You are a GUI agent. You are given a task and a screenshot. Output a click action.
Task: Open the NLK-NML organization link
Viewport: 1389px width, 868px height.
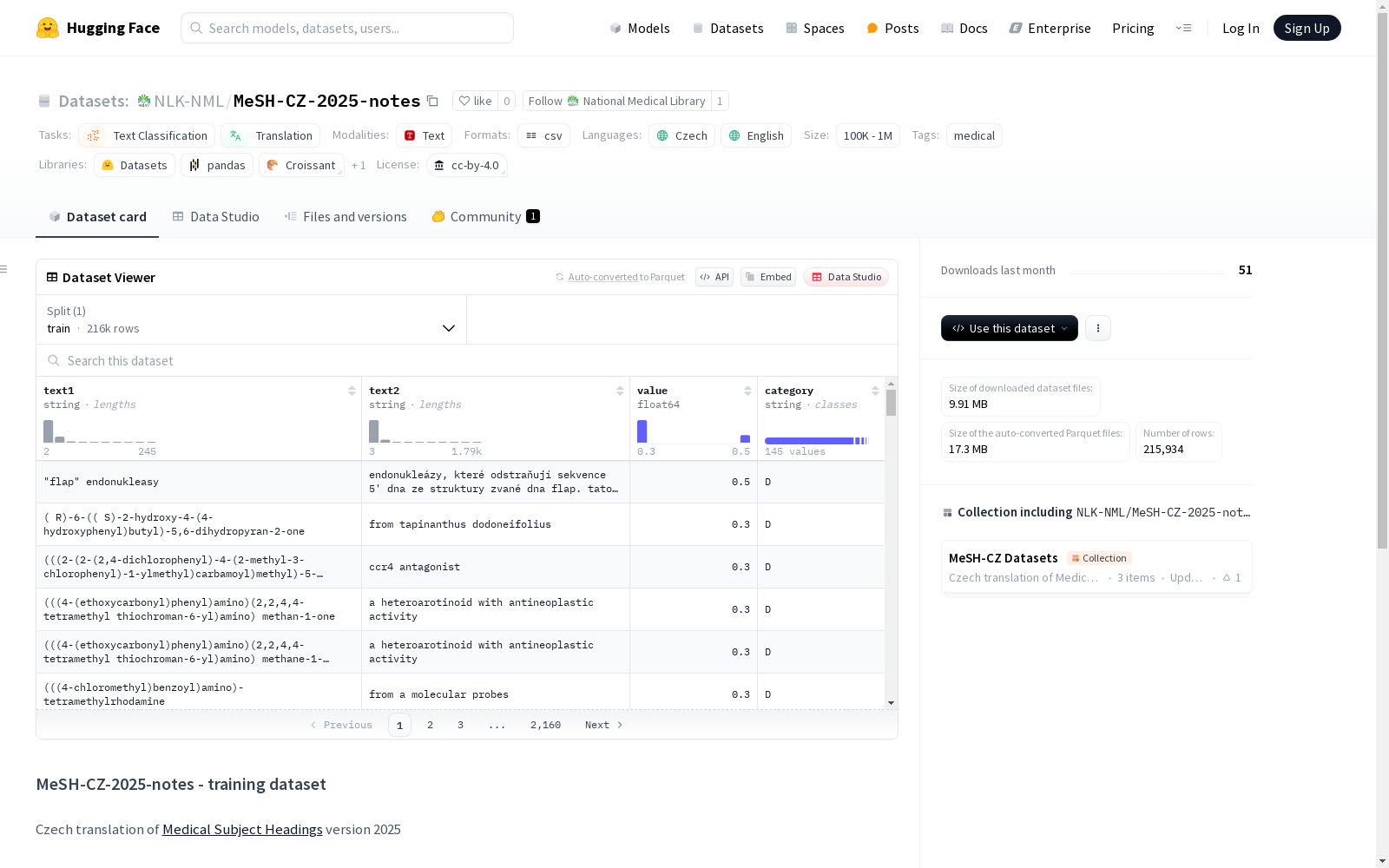click(x=189, y=101)
